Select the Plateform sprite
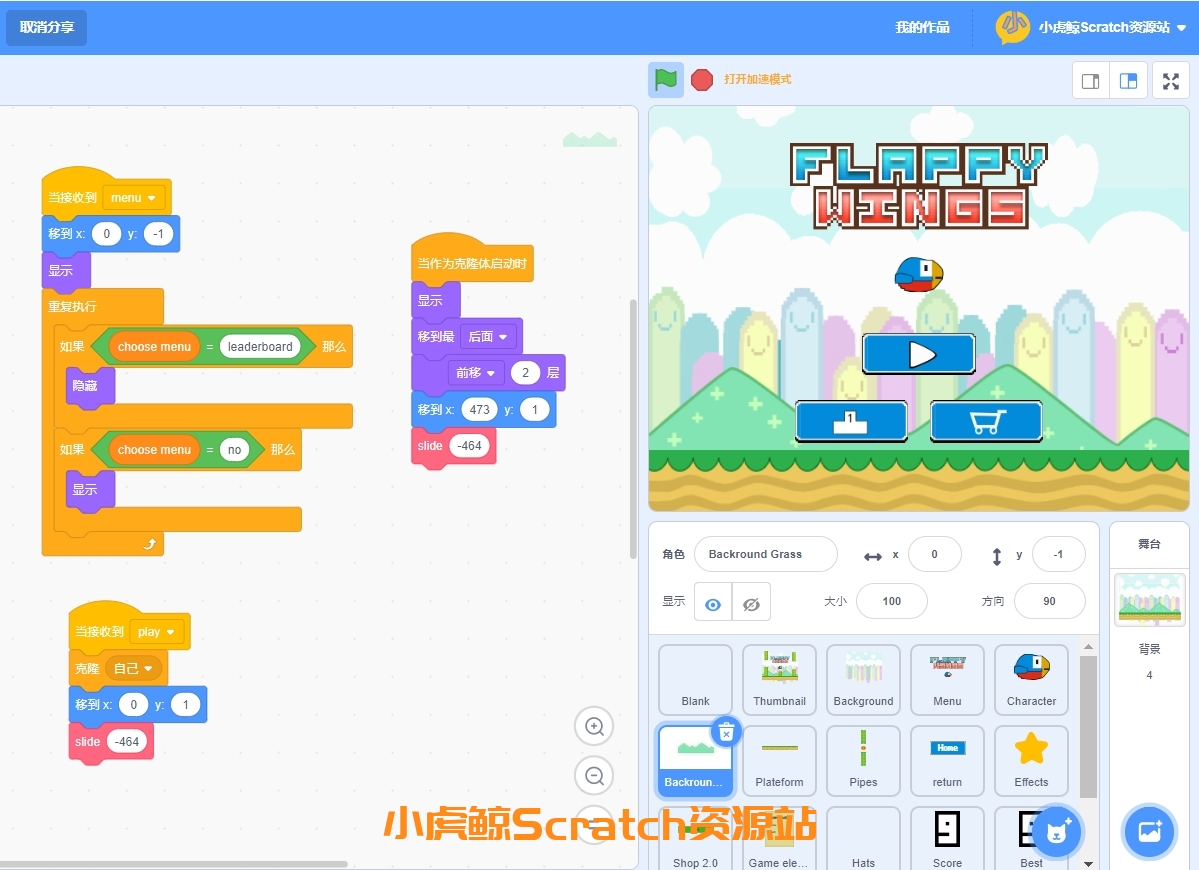The width and height of the screenshot is (1199, 870). click(779, 760)
